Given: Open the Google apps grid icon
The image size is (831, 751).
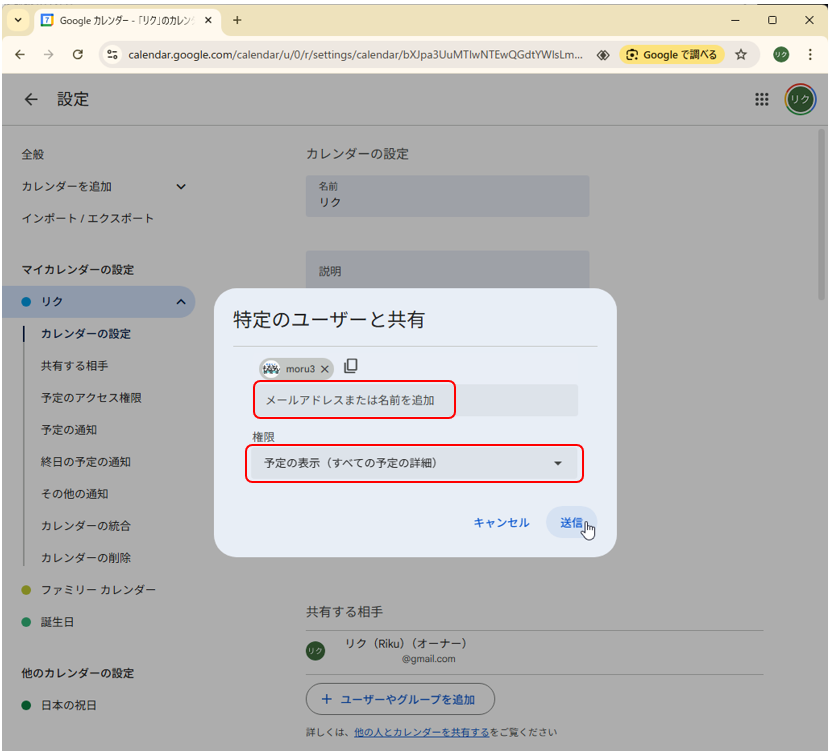Looking at the screenshot, I should 762,99.
